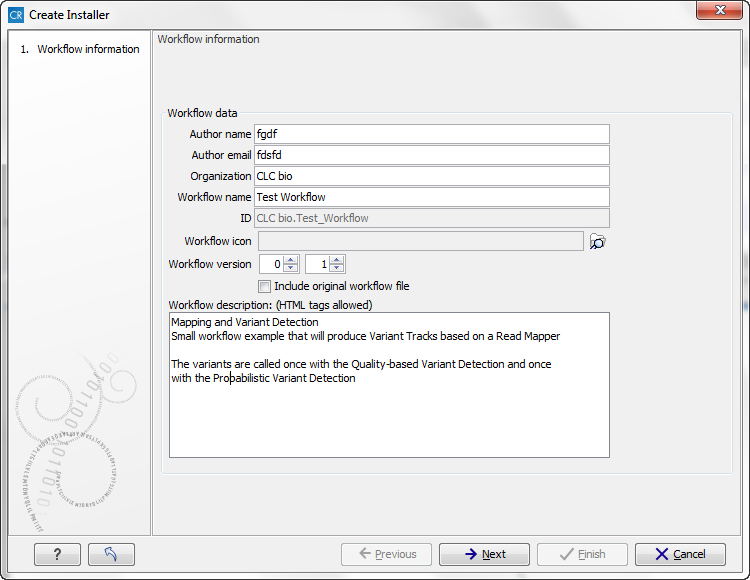Cancel the installer creation

pos(680,554)
